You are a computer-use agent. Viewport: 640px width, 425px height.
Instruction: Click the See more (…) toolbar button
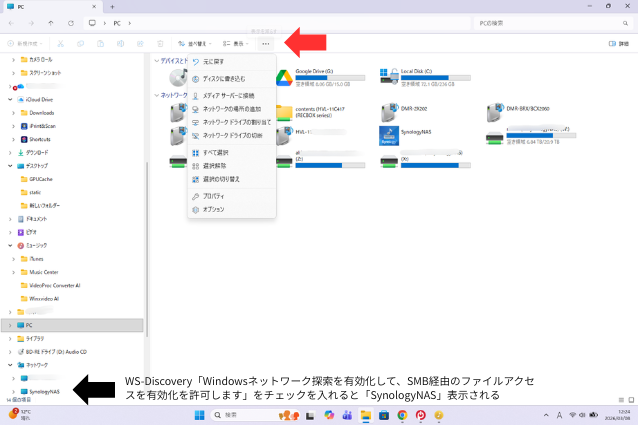click(x=265, y=44)
